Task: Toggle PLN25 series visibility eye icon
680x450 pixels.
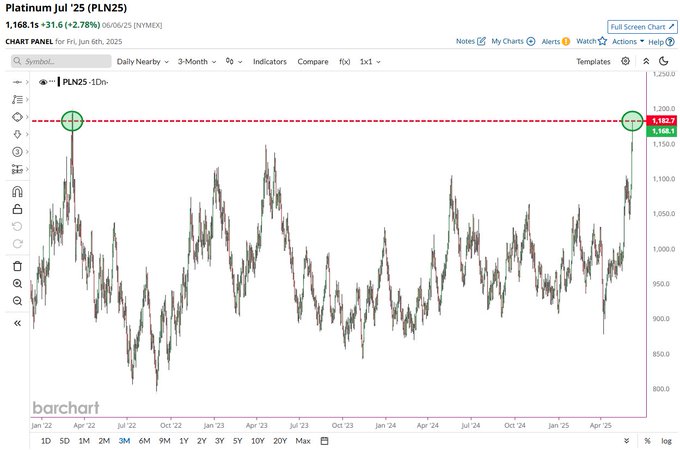Action: [x=42, y=82]
